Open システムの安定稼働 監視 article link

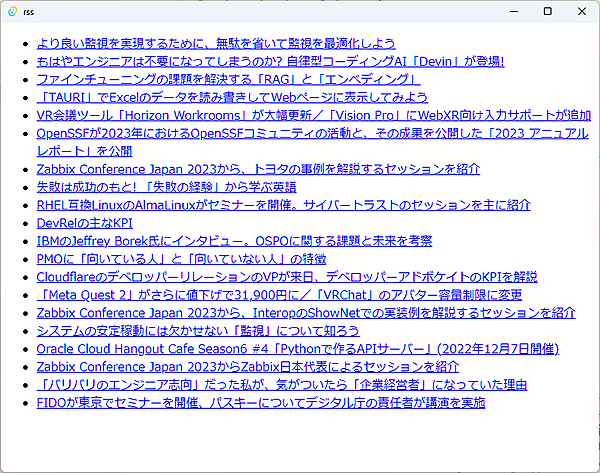198,331
